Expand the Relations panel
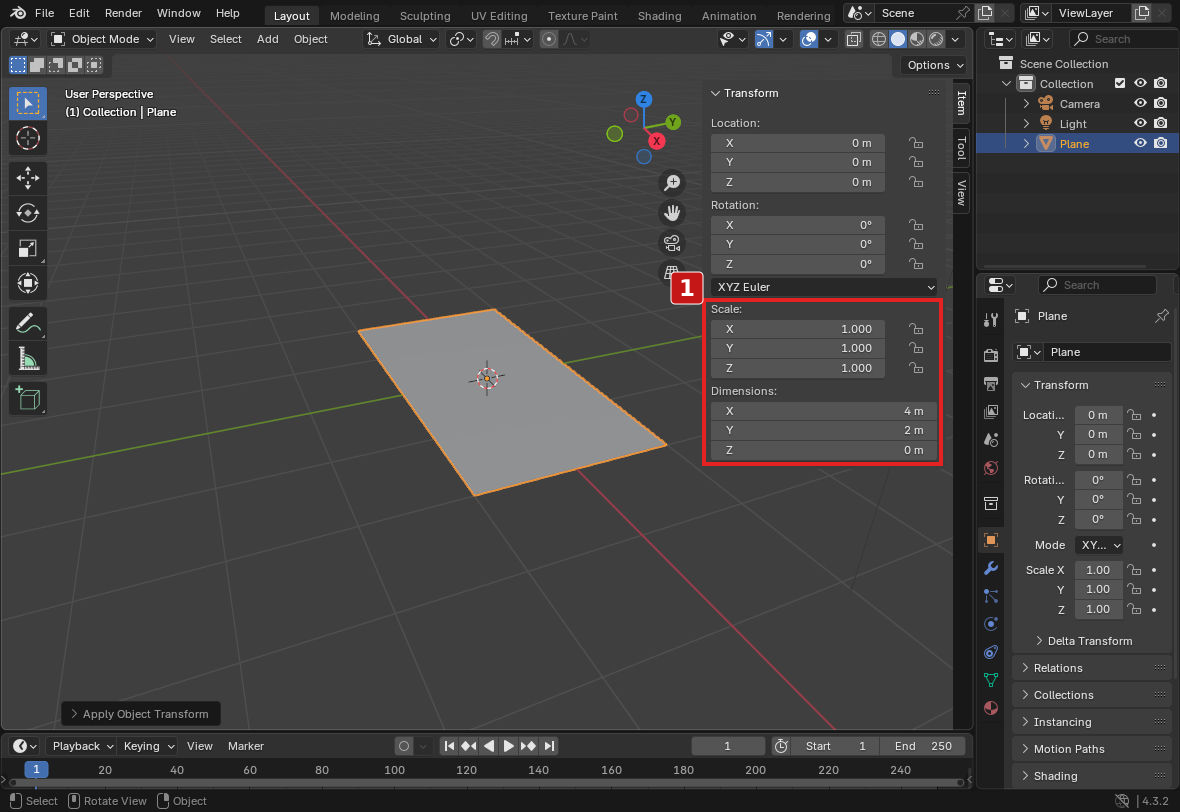 coord(1057,668)
